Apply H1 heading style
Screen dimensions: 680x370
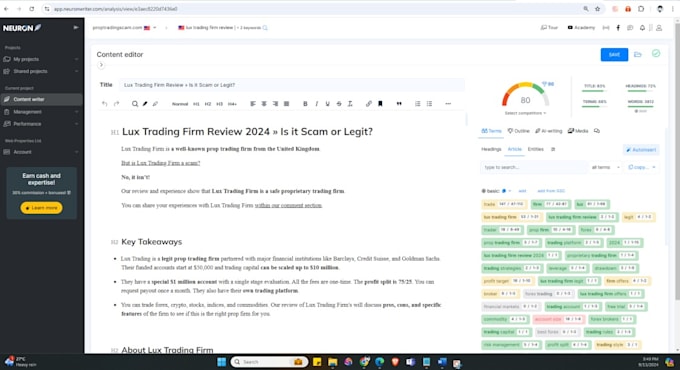pyautogui.click(x=196, y=104)
